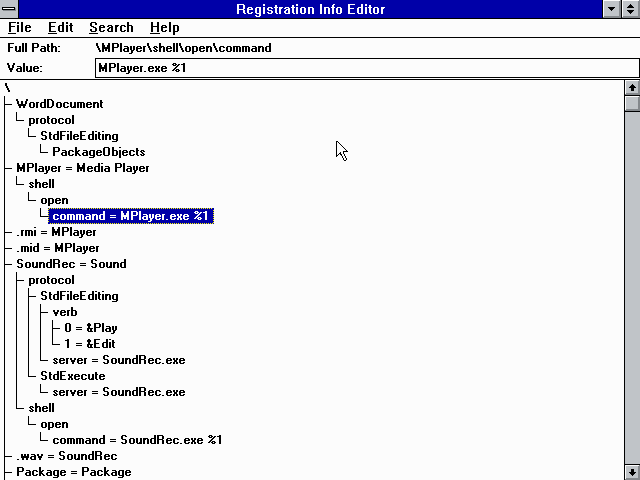Open the File menu
640x480 pixels.
coord(20,28)
